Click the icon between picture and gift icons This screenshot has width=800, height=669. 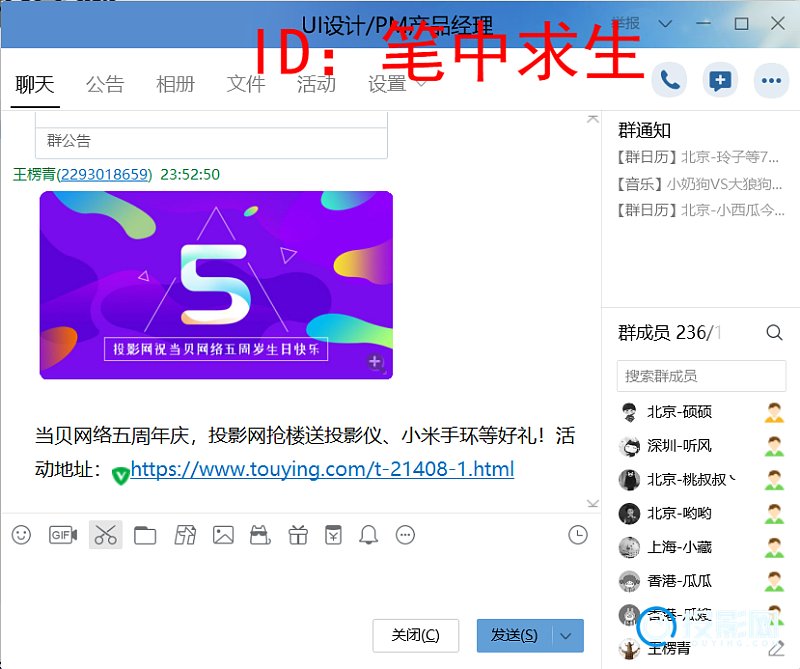coord(260,535)
